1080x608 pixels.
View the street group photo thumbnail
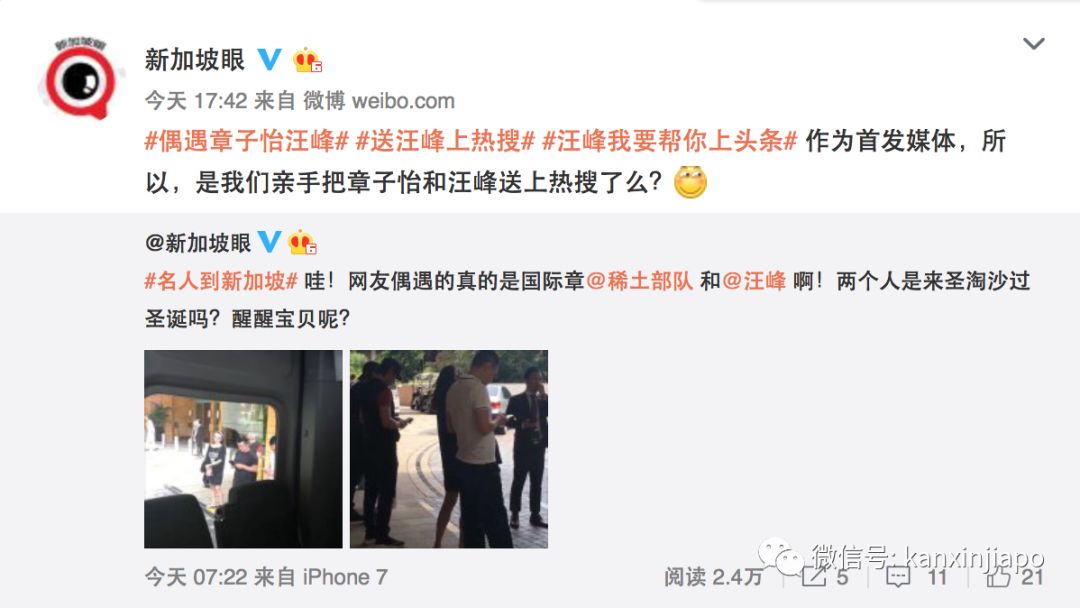point(449,449)
